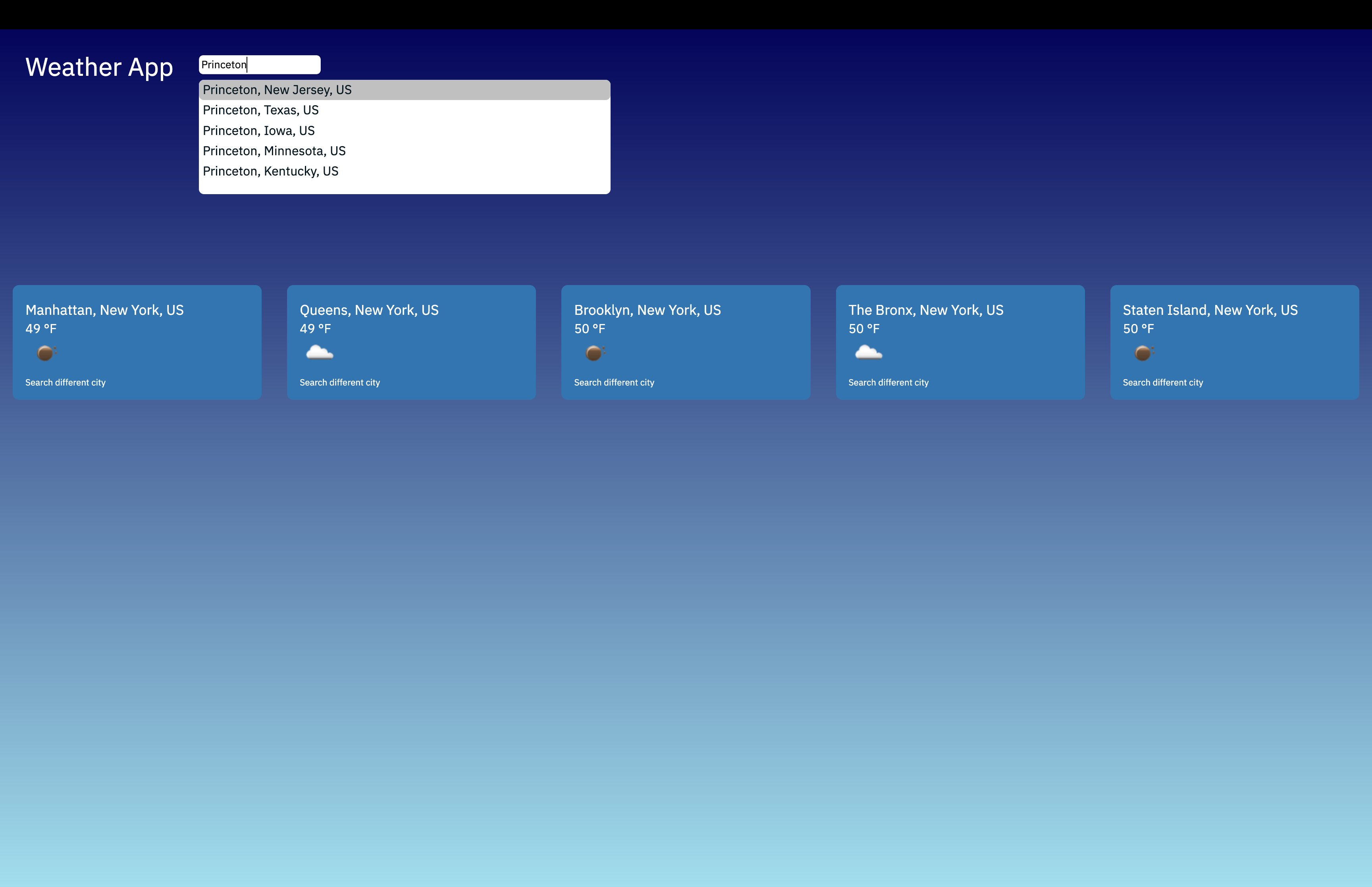1372x887 pixels.
Task: Click the cloud icon on Queens card
Action: pos(320,353)
